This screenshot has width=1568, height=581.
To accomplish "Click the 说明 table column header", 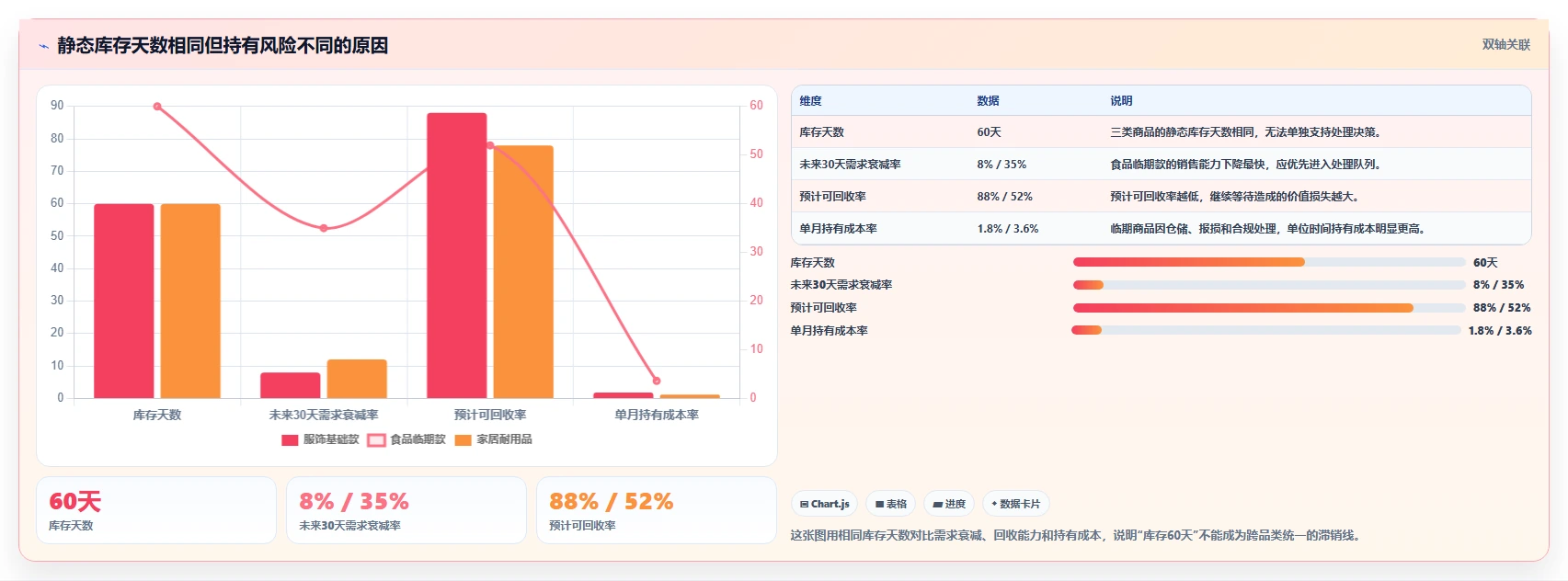I will [1121, 101].
